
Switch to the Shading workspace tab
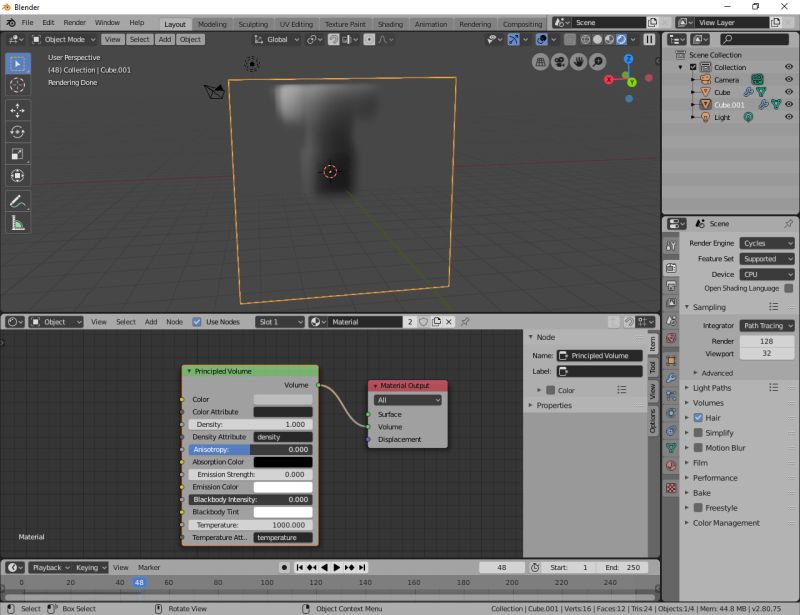[x=390, y=22]
